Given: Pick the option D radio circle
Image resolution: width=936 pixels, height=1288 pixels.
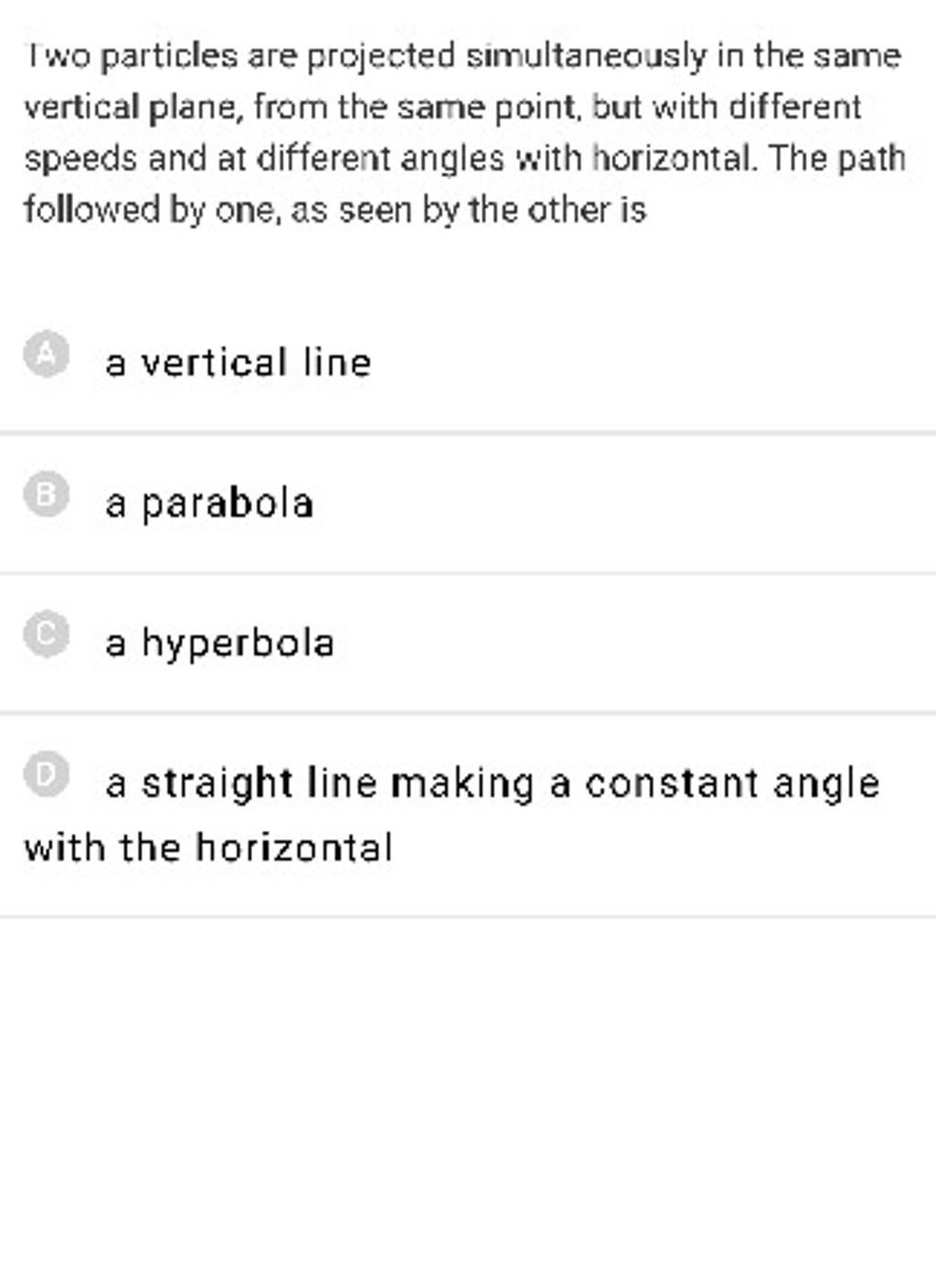Looking at the screenshot, I should click(x=47, y=775).
